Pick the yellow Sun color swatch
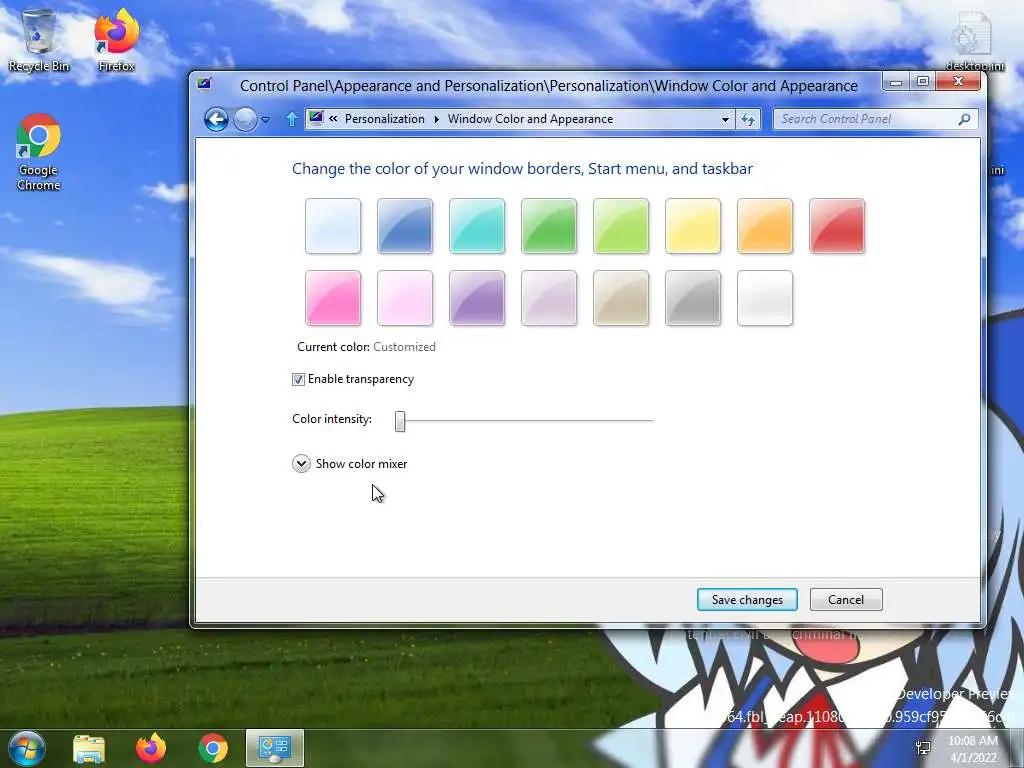The image size is (1024, 768). click(x=693, y=226)
